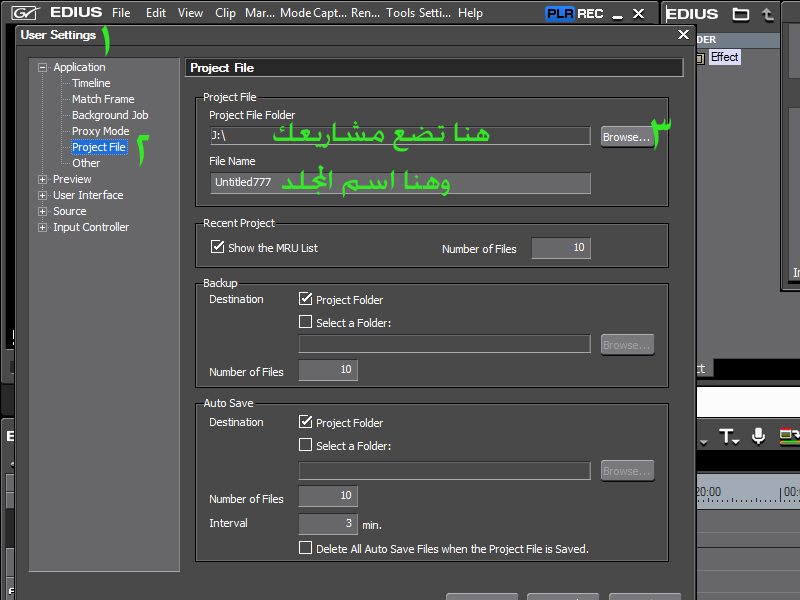Switch to PLR player mode
800x600 pixels.
(x=560, y=13)
